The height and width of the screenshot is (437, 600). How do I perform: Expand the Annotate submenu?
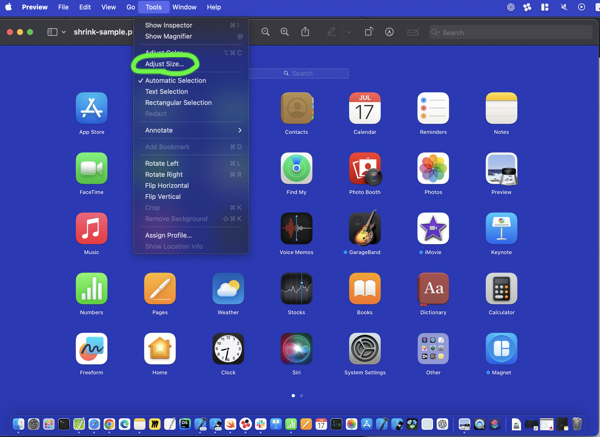pyautogui.click(x=191, y=130)
